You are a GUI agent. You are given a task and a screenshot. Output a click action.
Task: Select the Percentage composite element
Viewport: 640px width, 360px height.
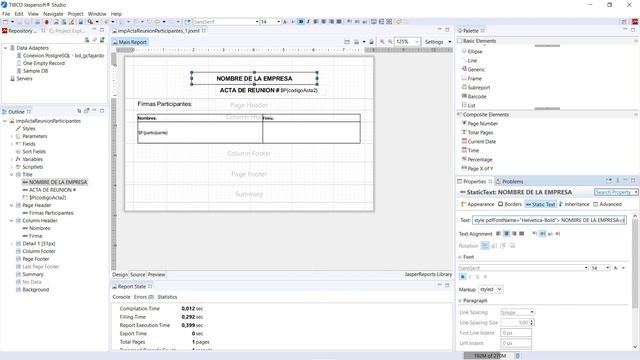pyautogui.click(x=477, y=159)
